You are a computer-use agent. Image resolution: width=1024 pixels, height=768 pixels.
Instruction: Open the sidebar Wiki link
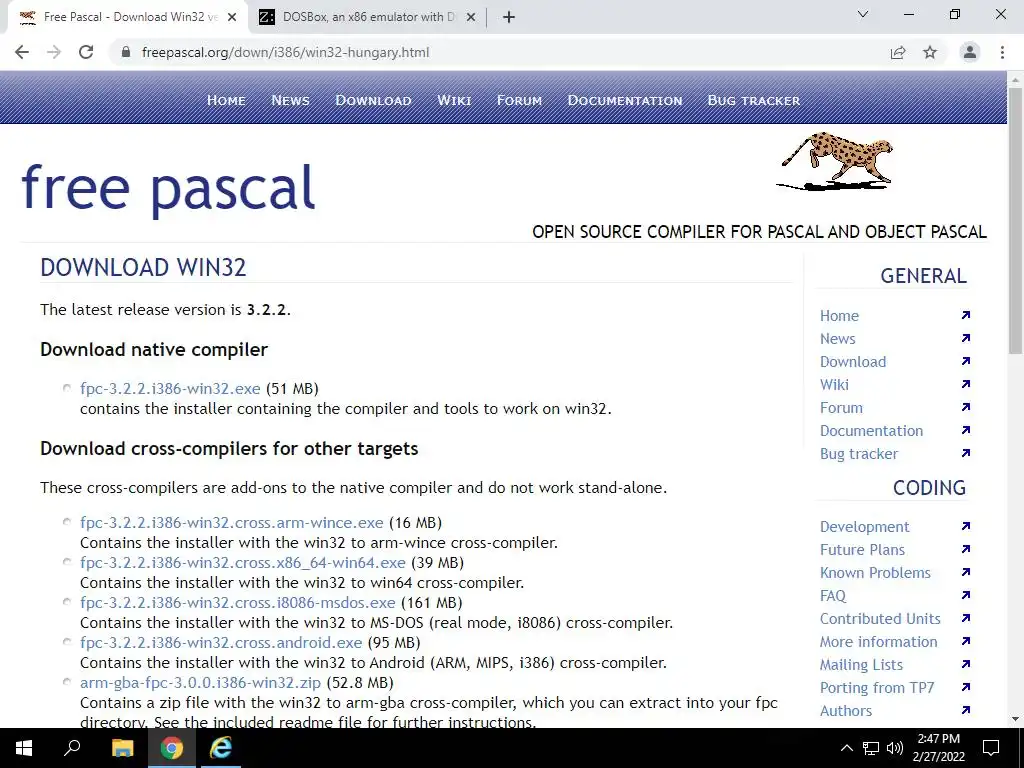[x=834, y=385]
